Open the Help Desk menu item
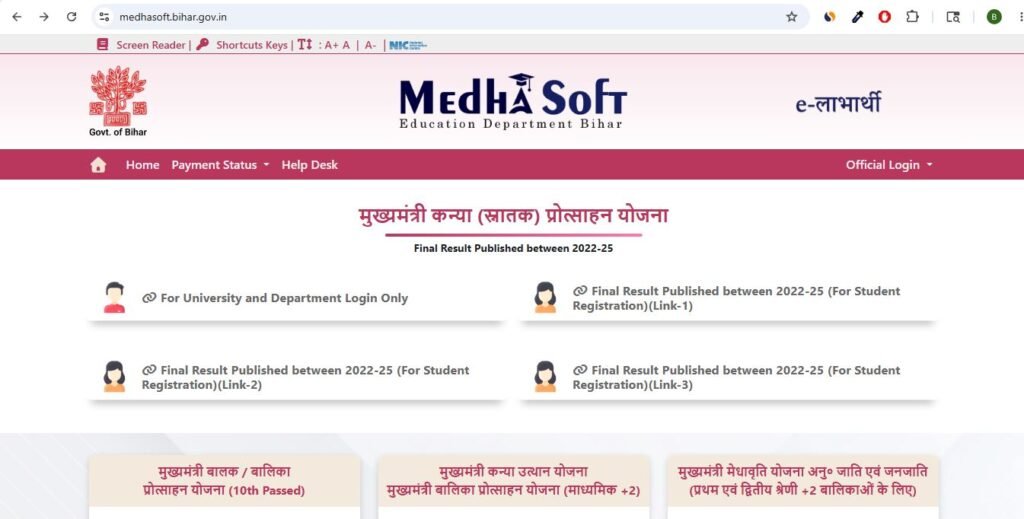The image size is (1024, 519). 310,165
